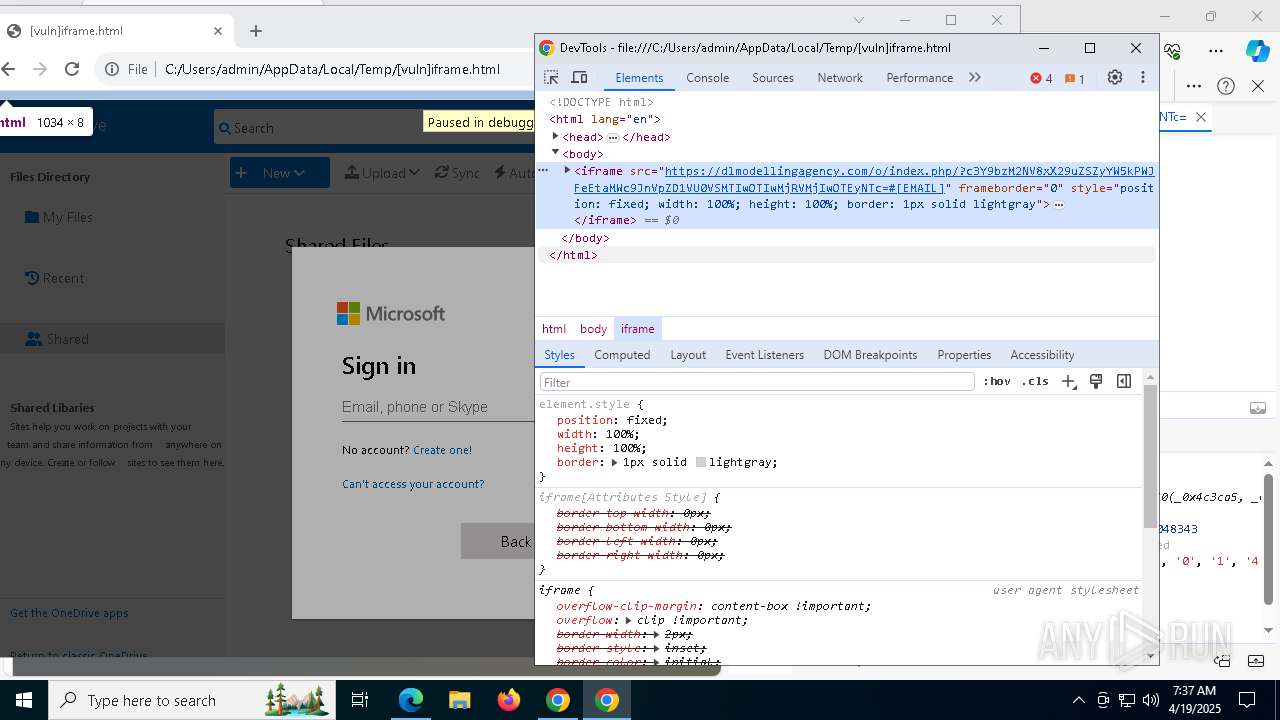Click the ellipsis after the iframe opening tag
Image resolution: width=1280 pixels, height=720 pixels.
pos(1059,204)
